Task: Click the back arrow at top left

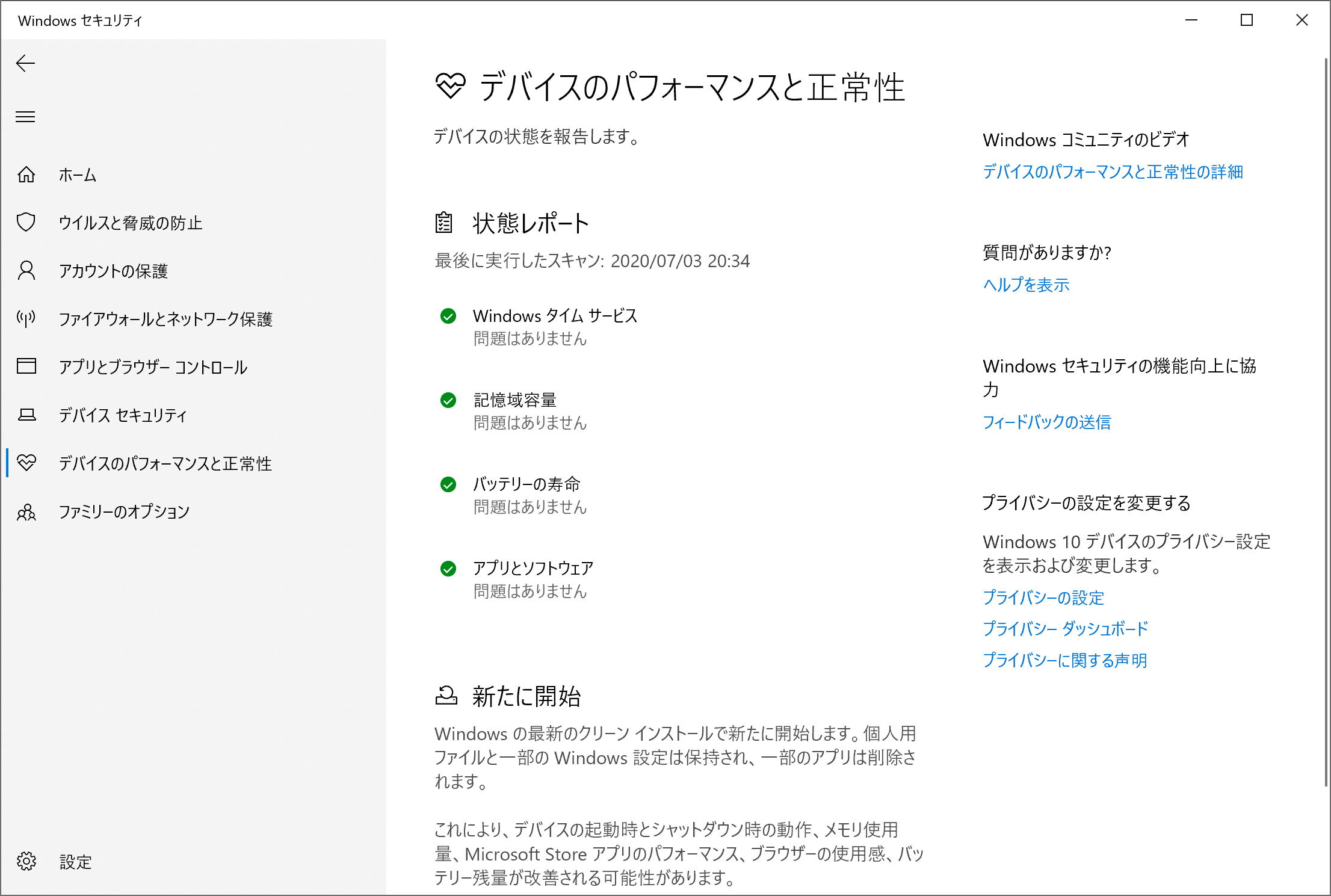Action: 26,63
